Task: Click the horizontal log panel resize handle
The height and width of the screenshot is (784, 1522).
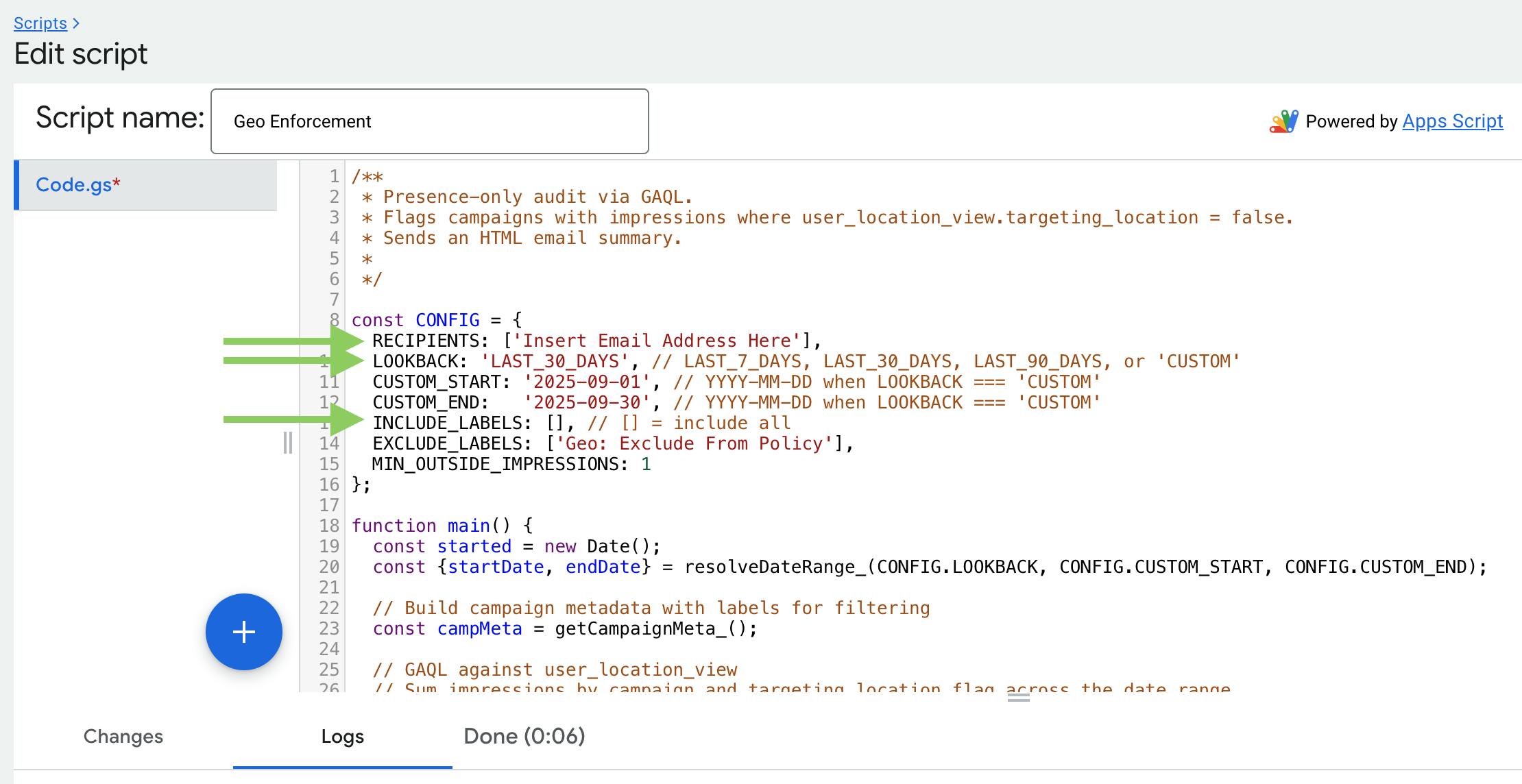Action: pyautogui.click(x=1018, y=698)
